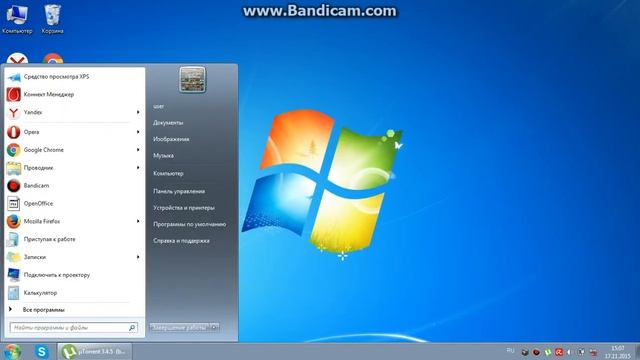Select Подключить к проектору

[x=74, y=275]
